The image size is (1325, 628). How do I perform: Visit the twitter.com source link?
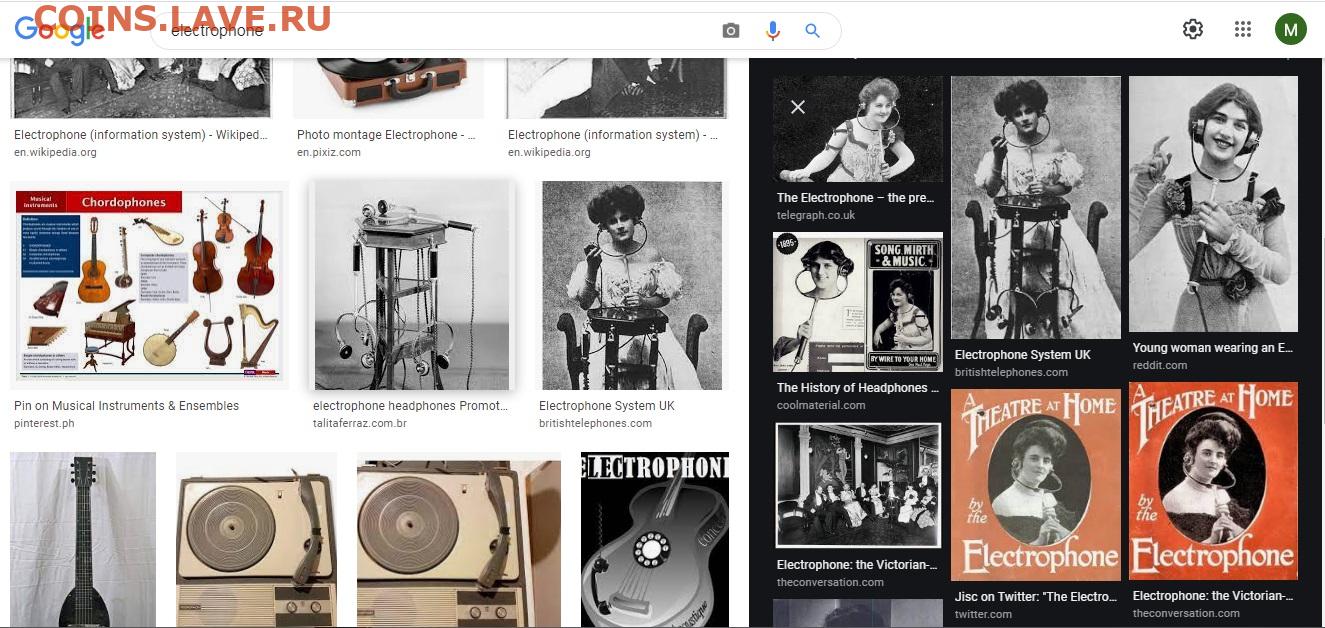(x=984, y=614)
